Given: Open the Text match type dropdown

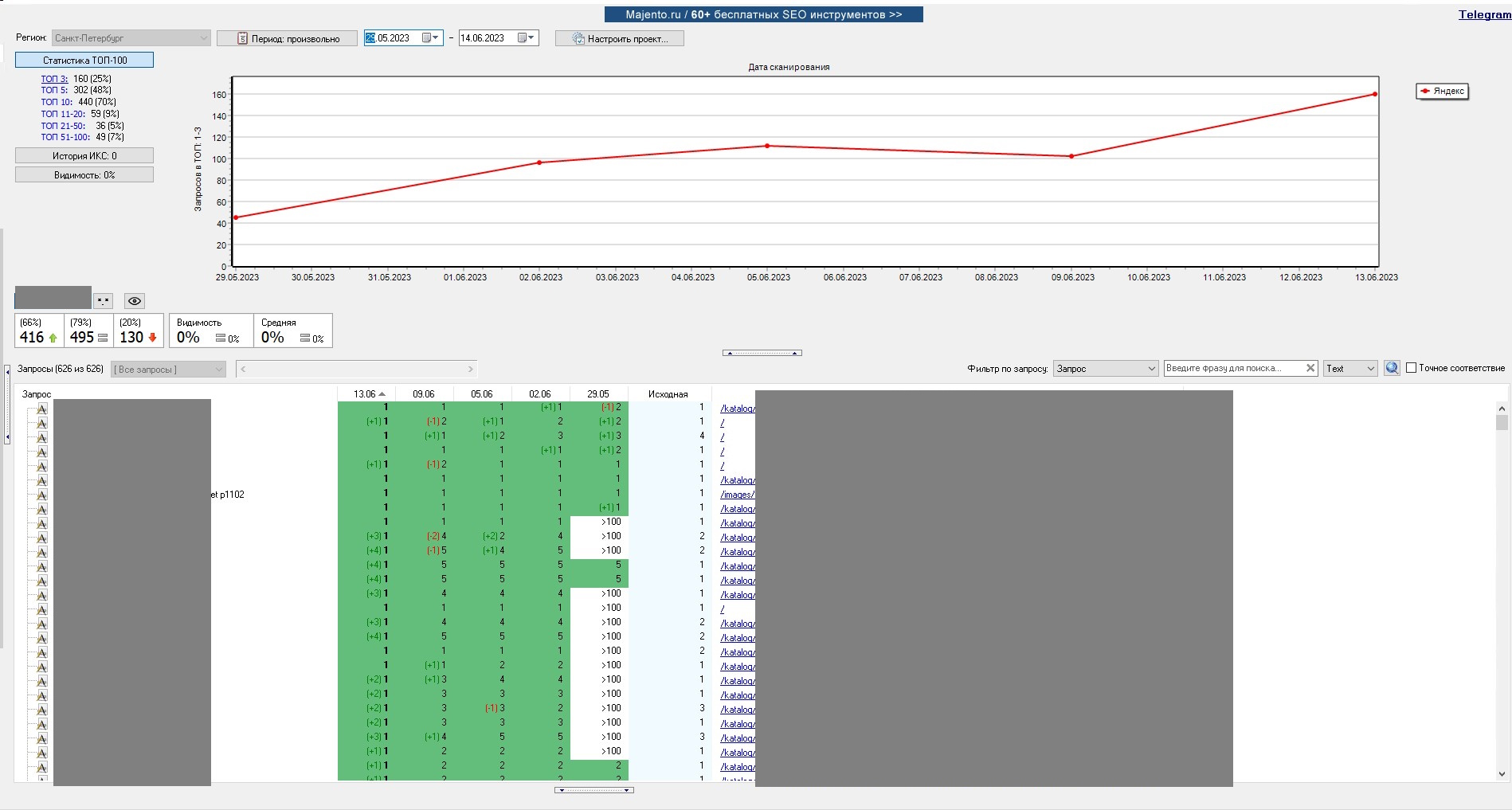Looking at the screenshot, I should [x=1350, y=369].
